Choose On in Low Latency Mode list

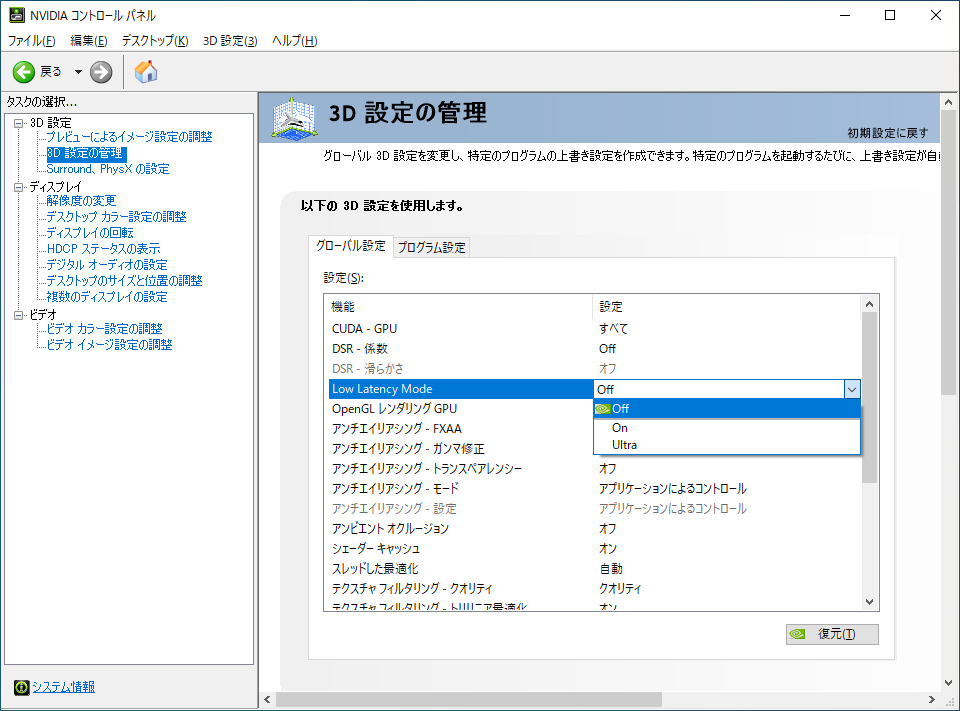(x=620, y=428)
